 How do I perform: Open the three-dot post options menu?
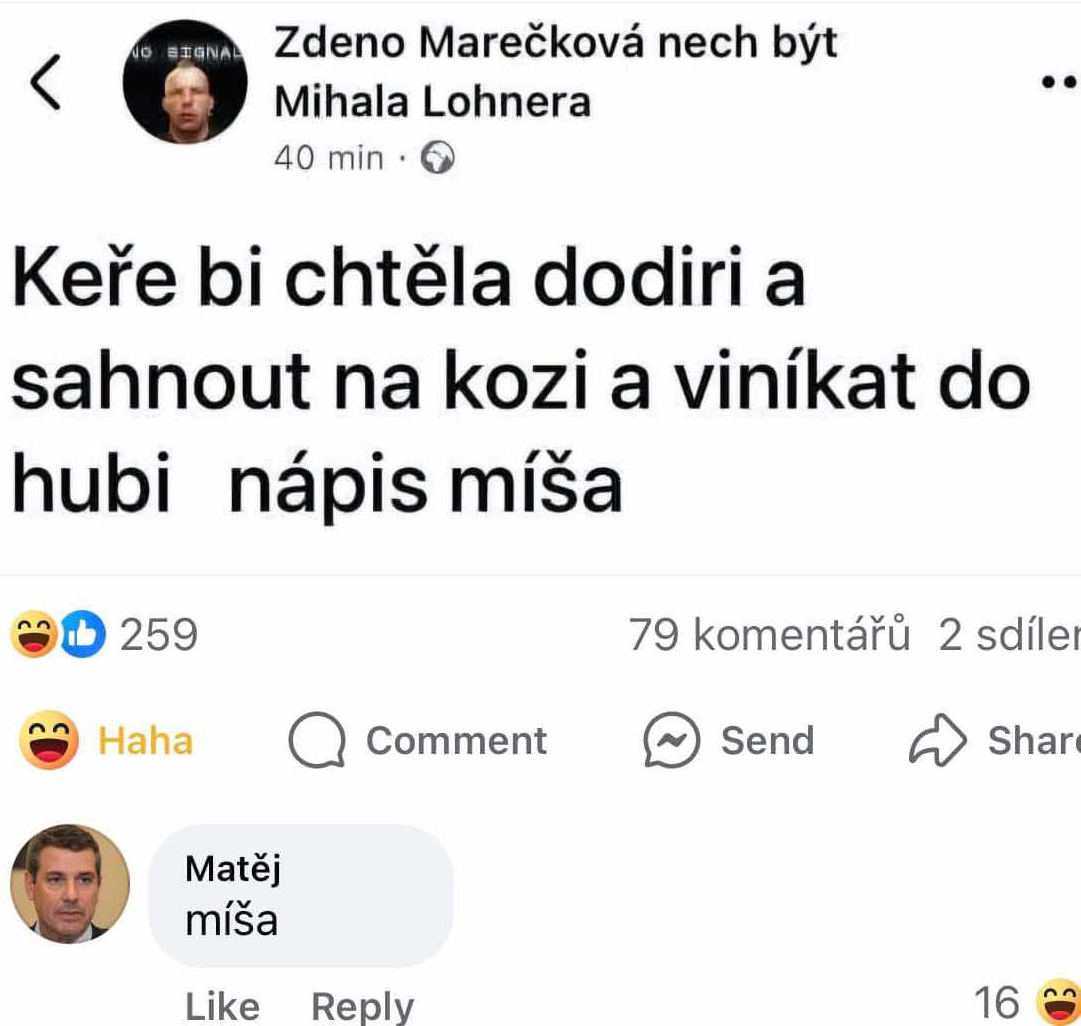1060,83
